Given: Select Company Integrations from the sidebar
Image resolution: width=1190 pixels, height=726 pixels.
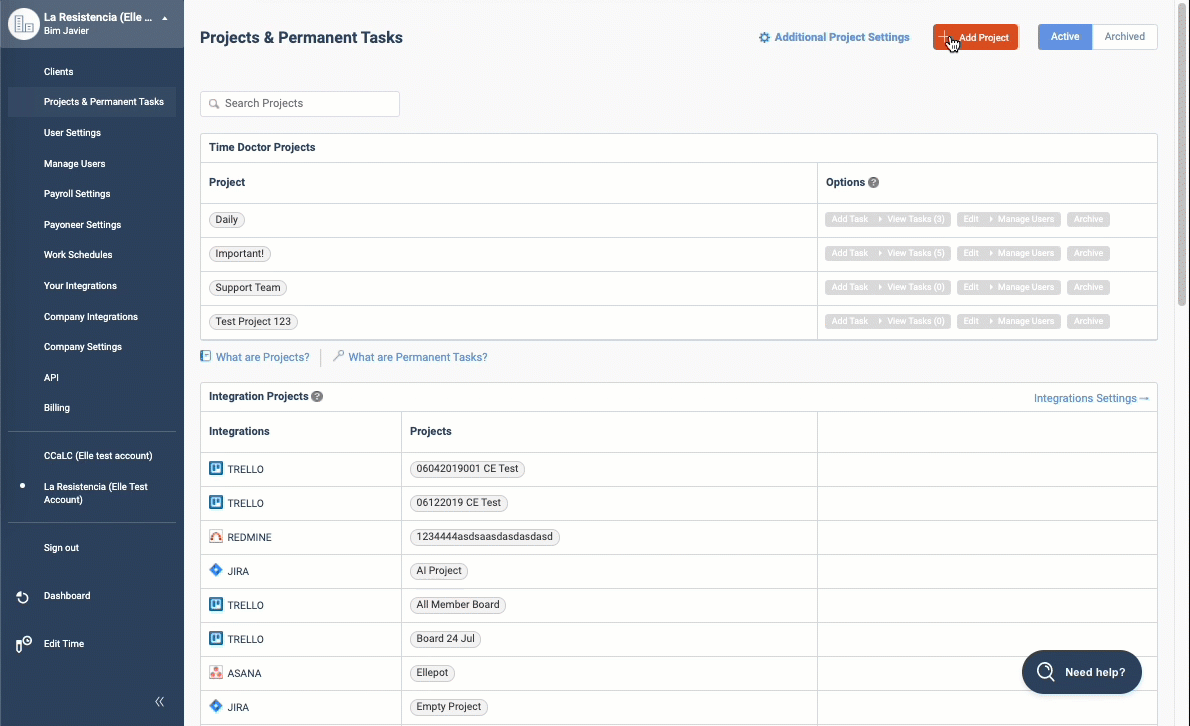Looking at the screenshot, I should point(92,316).
